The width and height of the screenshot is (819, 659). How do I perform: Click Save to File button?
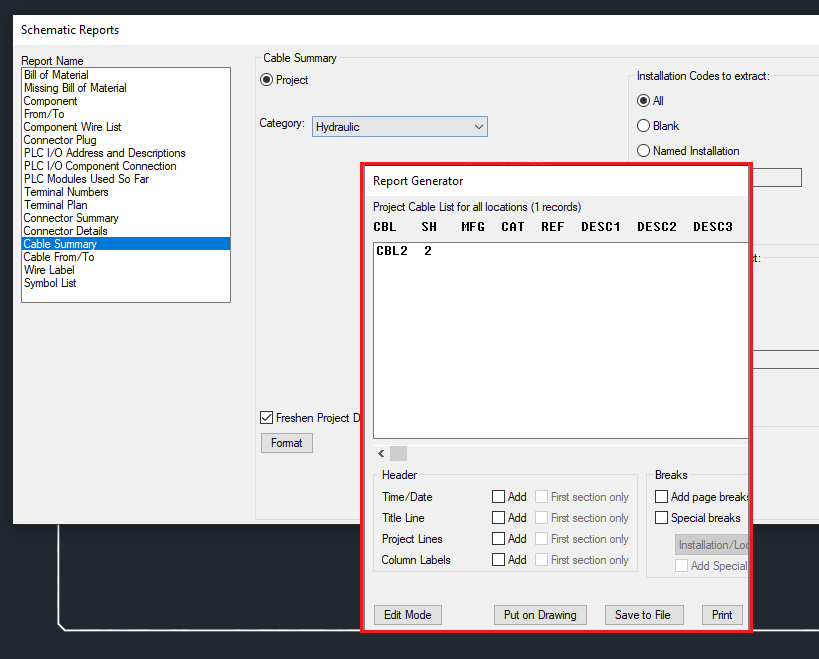click(x=644, y=615)
